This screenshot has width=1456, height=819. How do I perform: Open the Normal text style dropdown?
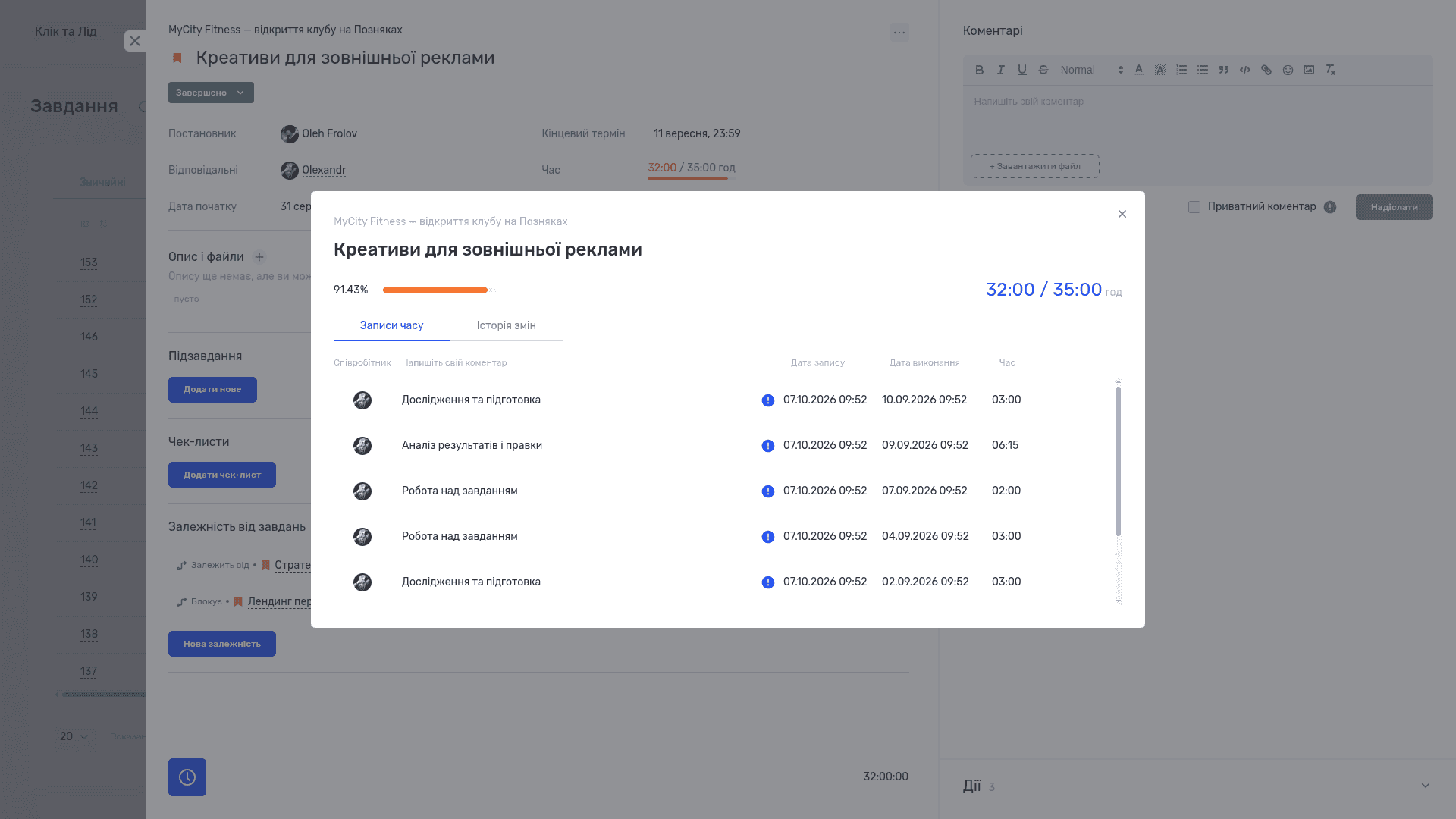coord(1091,70)
